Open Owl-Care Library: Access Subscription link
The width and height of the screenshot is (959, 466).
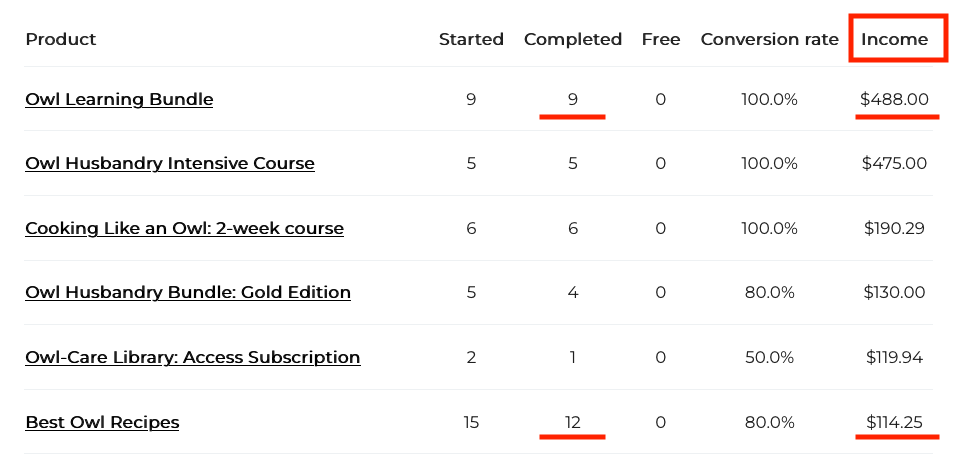tap(193, 357)
